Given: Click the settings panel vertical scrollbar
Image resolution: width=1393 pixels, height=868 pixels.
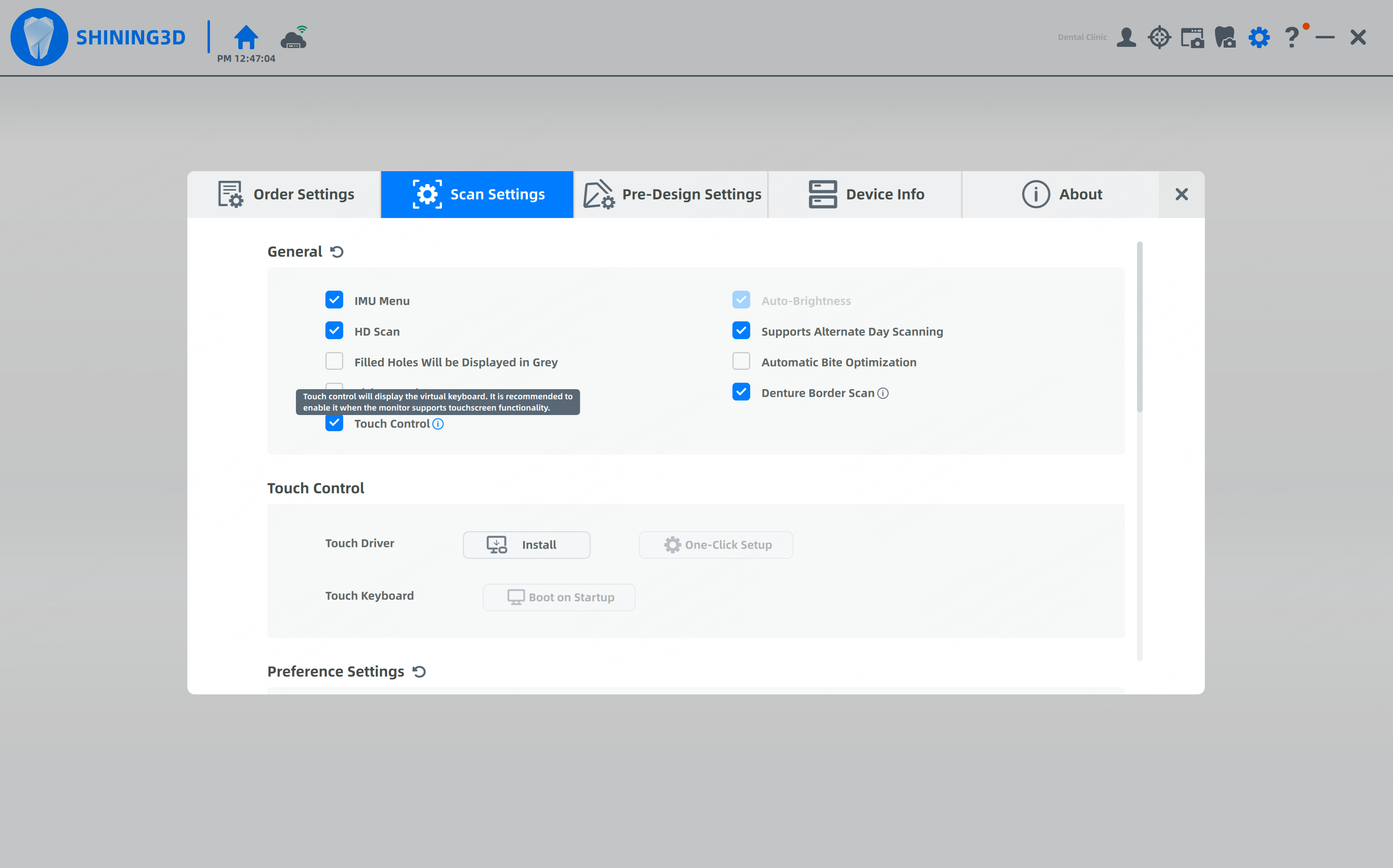Looking at the screenshot, I should tap(1139, 327).
